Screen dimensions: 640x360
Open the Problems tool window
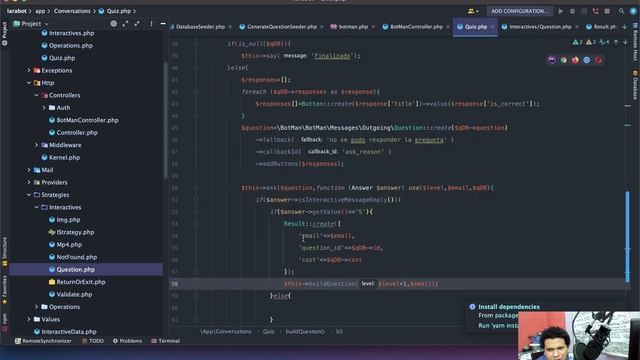pos(127,341)
